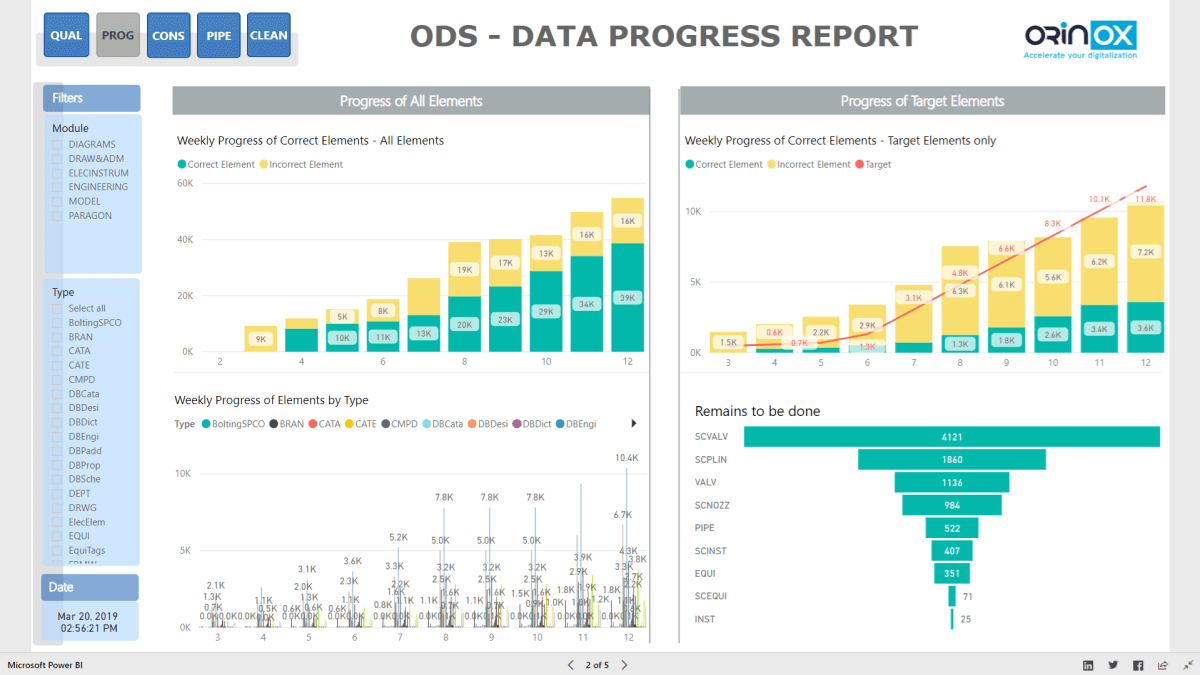Click Correct Element legend swatch in All Elements

(182, 165)
